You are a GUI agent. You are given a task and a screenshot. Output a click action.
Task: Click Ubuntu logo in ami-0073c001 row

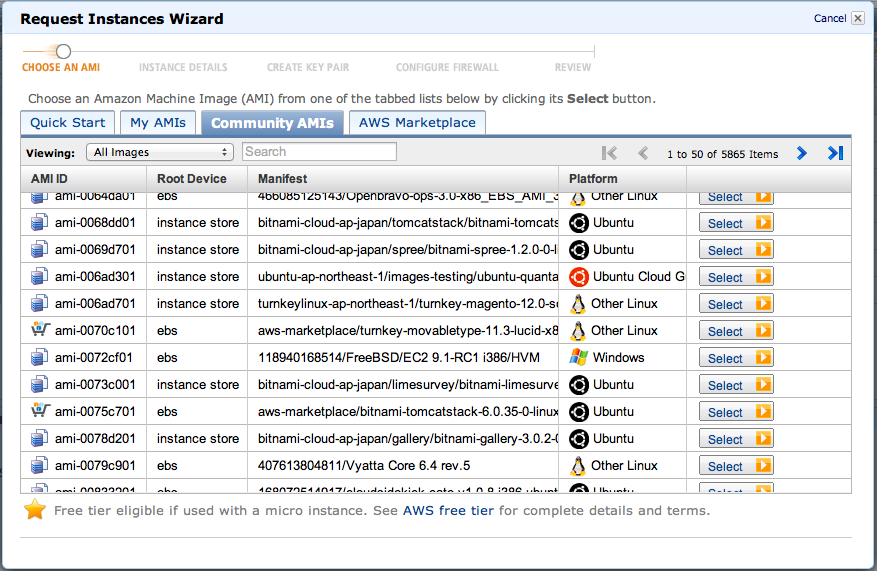[579, 385]
